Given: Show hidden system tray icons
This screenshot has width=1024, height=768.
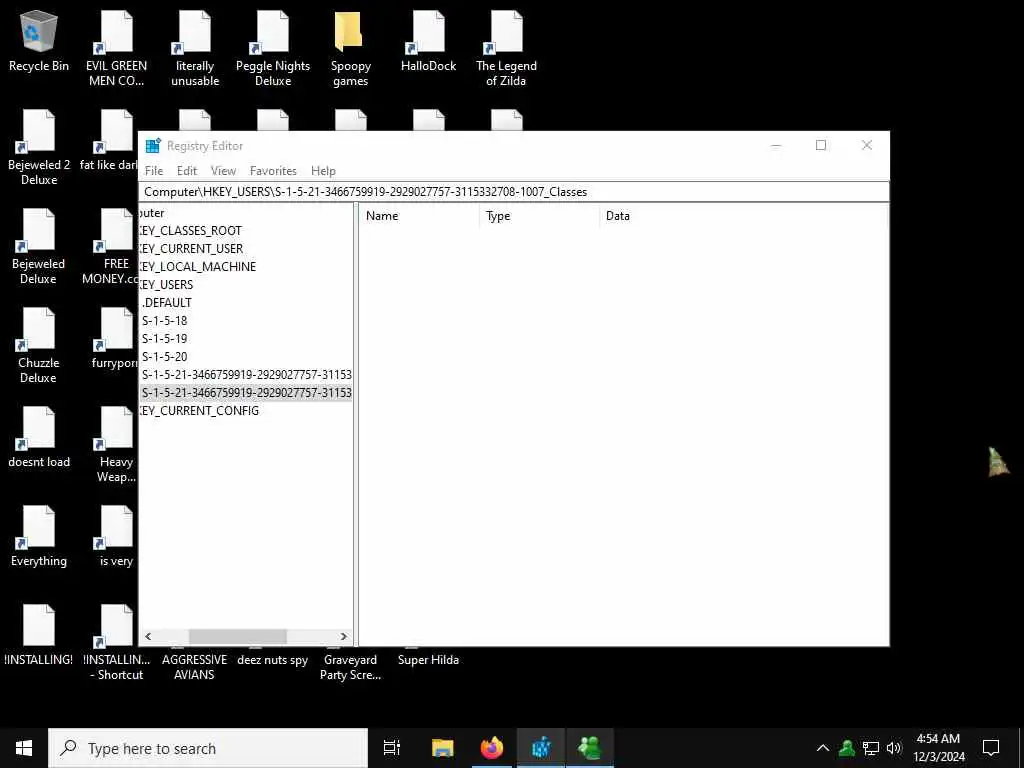Looking at the screenshot, I should pyautogui.click(x=823, y=748).
